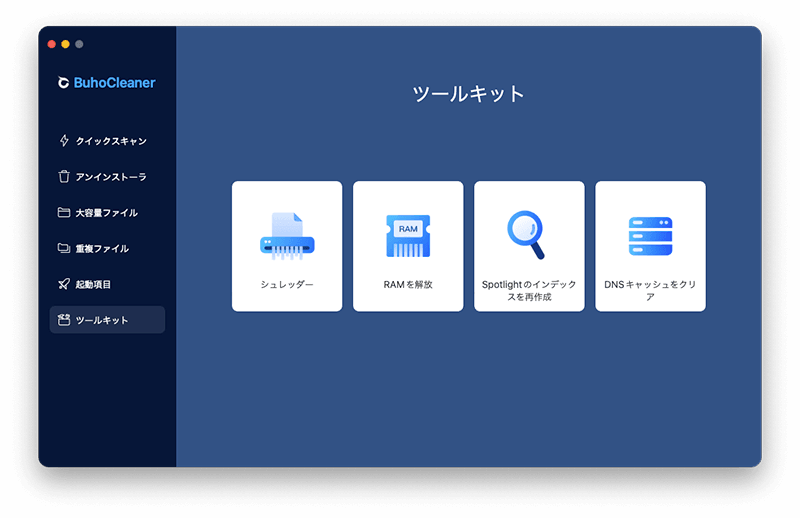Viewport: 800px width, 518px height.
Task: Open クイックスキャン in sidebar
Action: point(107,141)
